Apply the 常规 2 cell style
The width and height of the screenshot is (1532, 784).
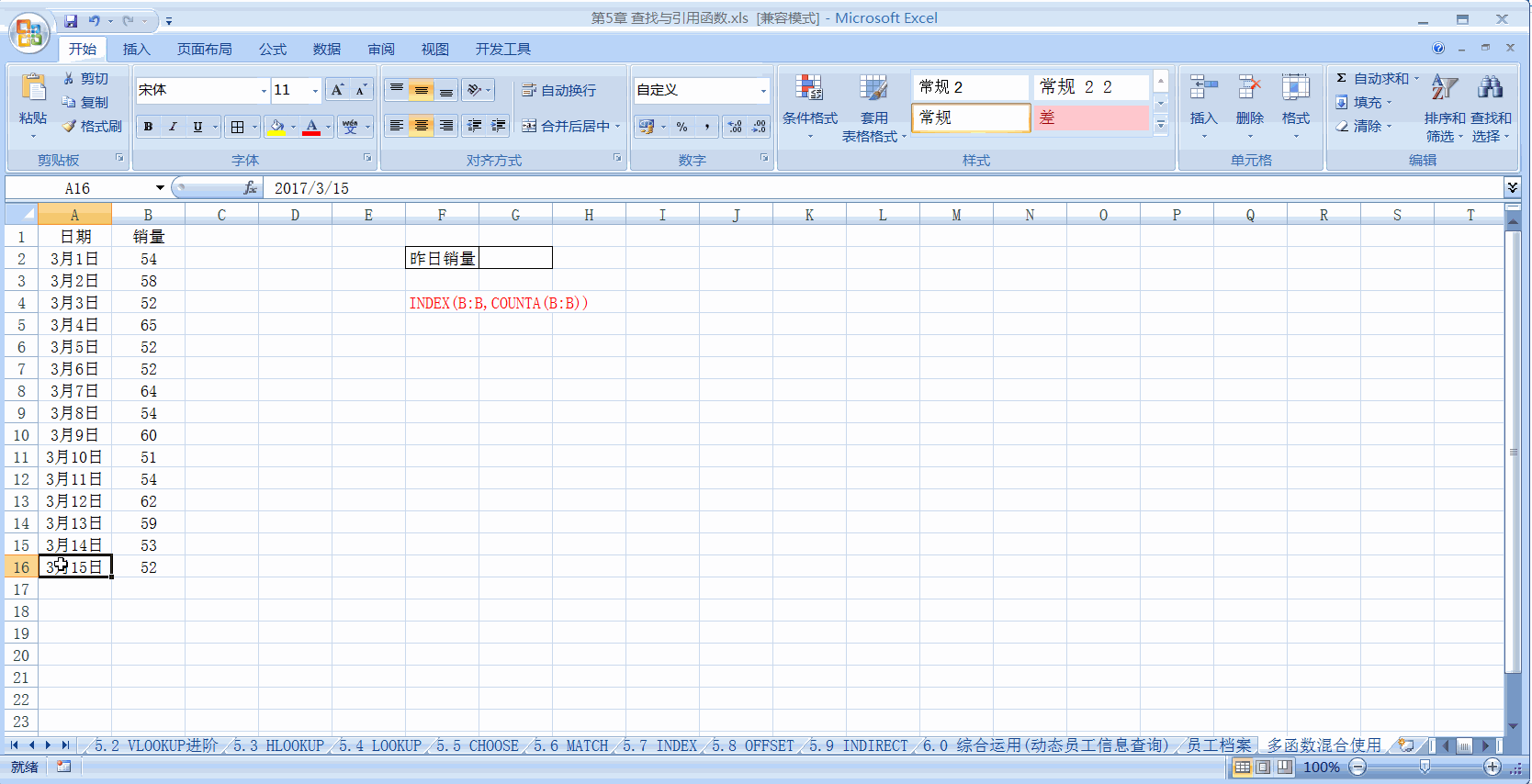pos(971,87)
